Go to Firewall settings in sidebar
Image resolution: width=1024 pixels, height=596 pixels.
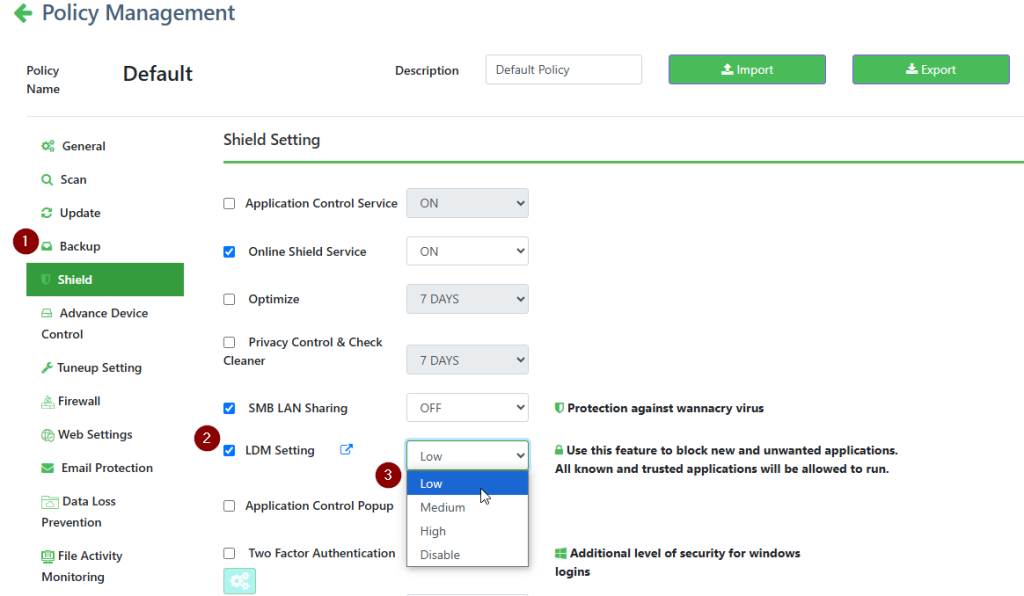[79, 401]
